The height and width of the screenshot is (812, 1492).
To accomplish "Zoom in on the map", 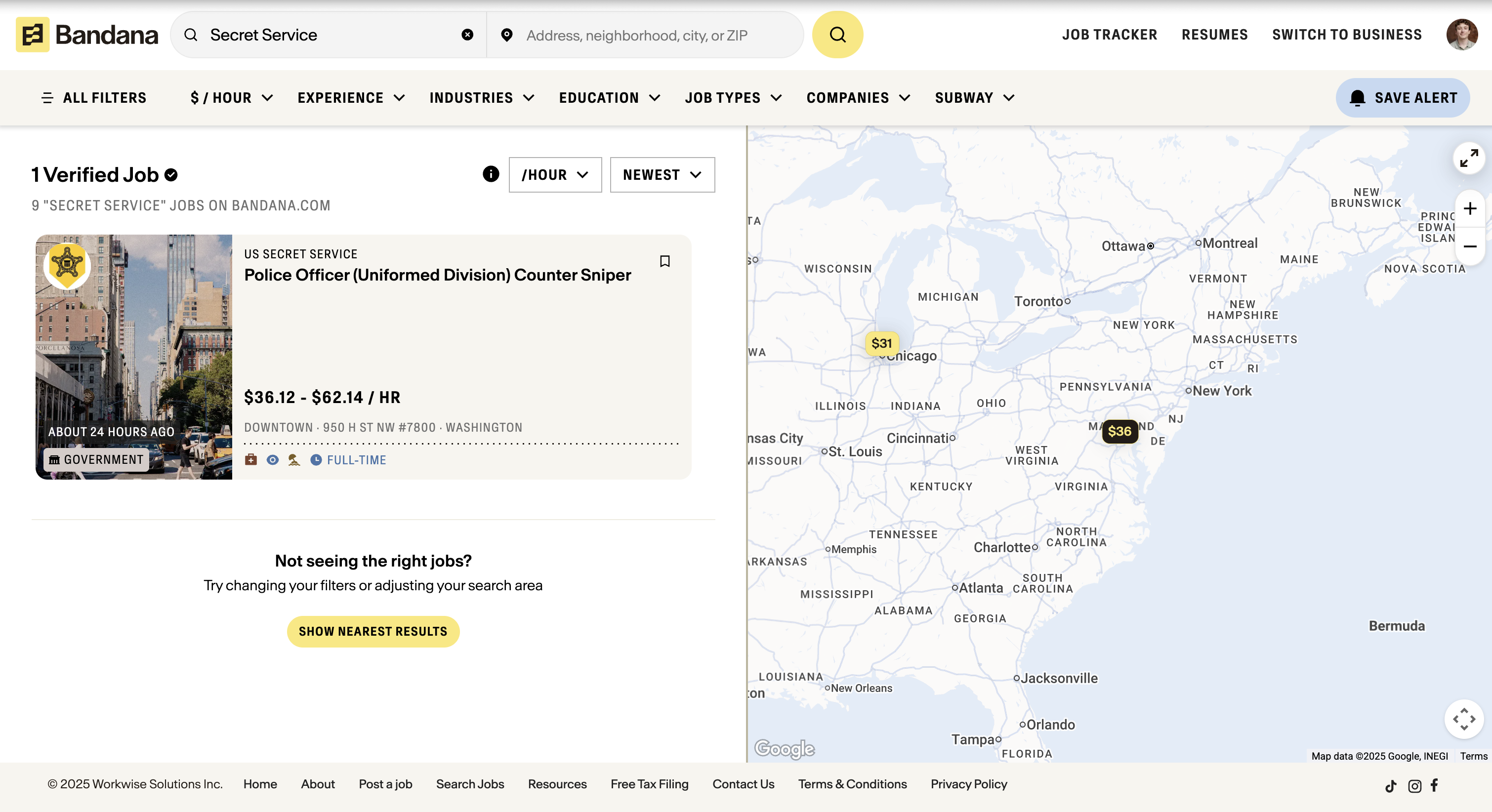I will coord(1469,208).
